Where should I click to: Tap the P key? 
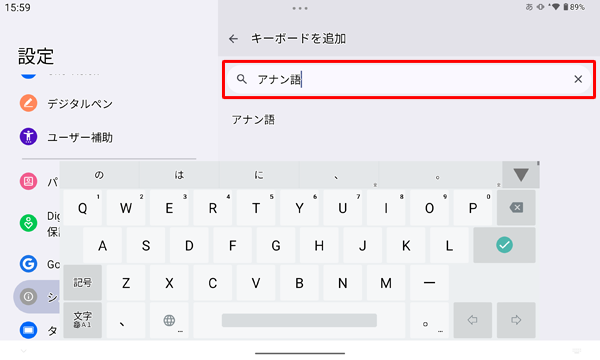(473, 208)
